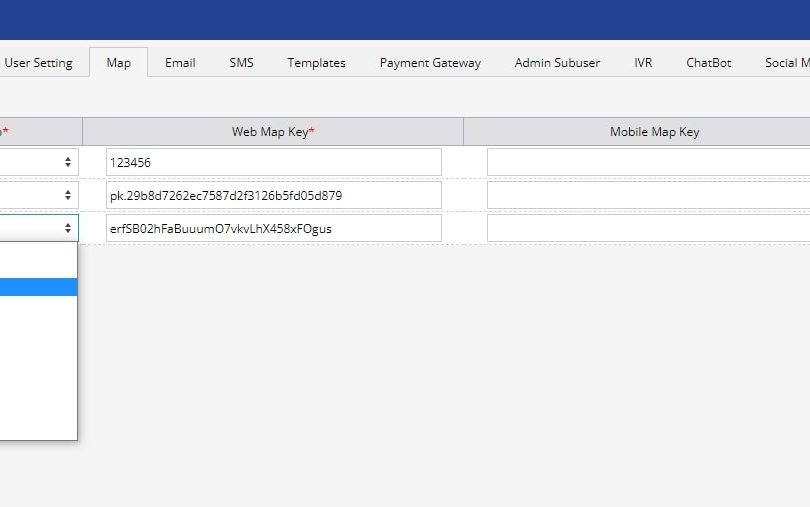
Task: Go to the ChatBot tab
Action: pyautogui.click(x=708, y=63)
